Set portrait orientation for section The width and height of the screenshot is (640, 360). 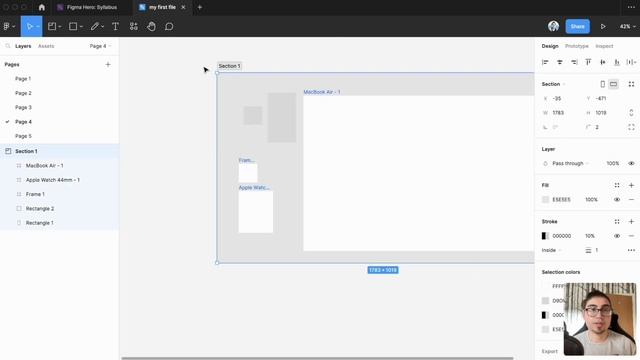point(602,84)
